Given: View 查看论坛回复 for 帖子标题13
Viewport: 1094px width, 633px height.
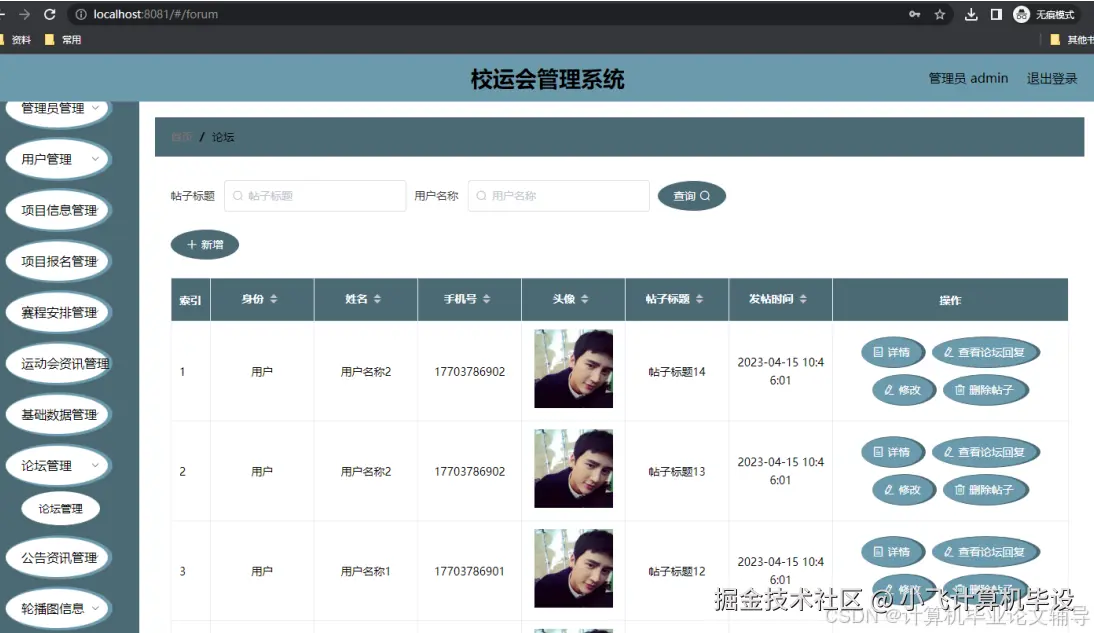Looking at the screenshot, I should point(985,452).
